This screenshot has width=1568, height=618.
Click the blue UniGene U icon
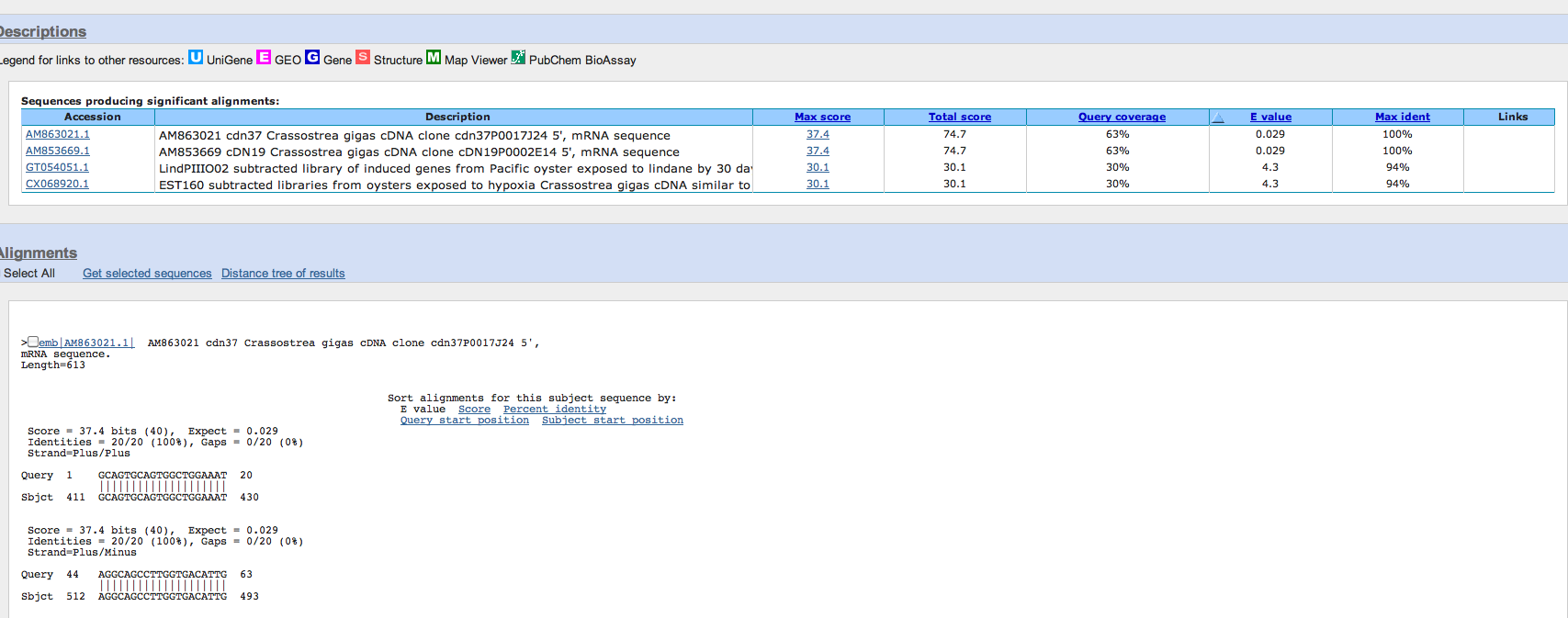click(196, 58)
